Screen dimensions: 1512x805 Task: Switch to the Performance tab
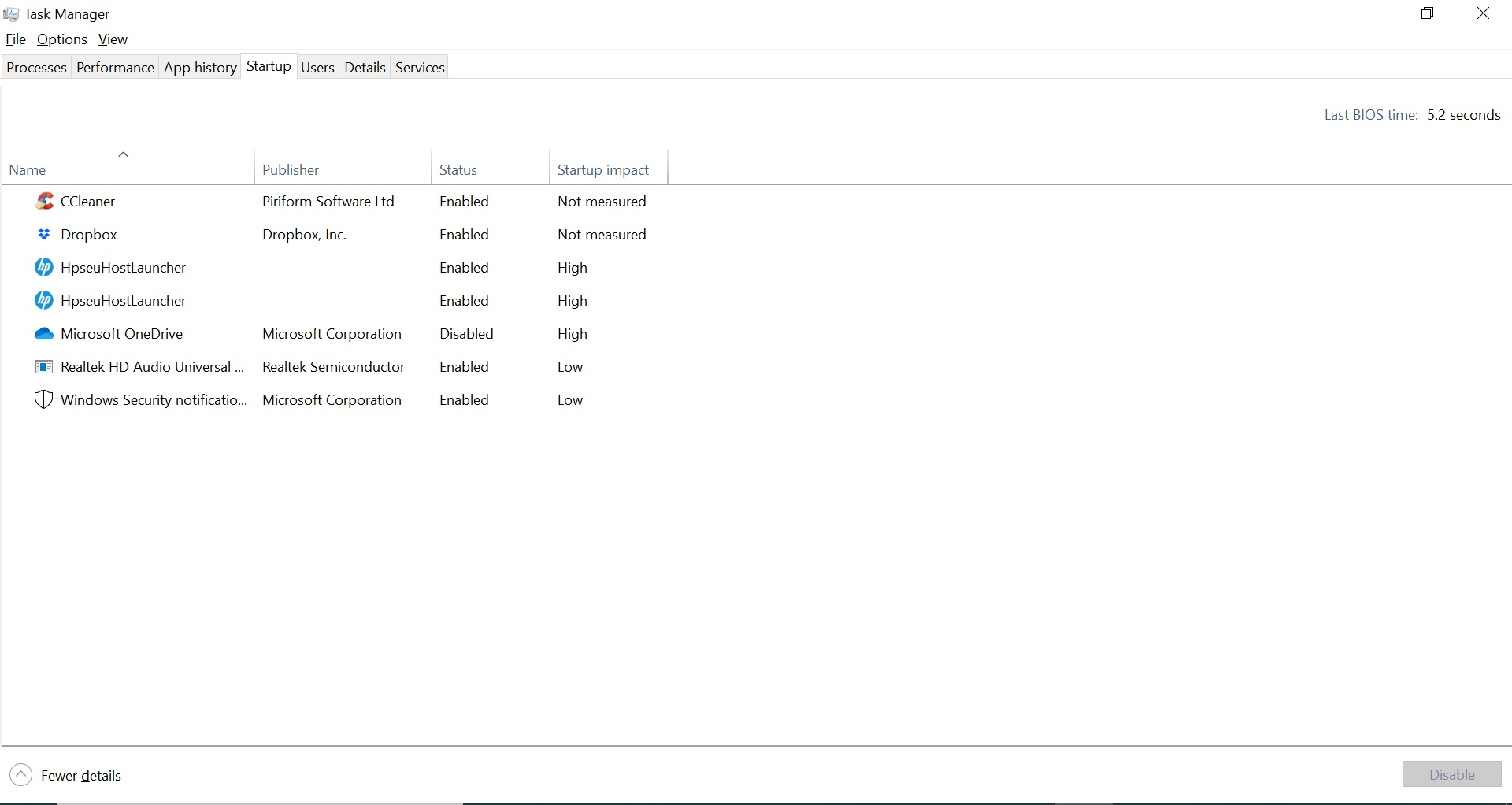point(115,68)
